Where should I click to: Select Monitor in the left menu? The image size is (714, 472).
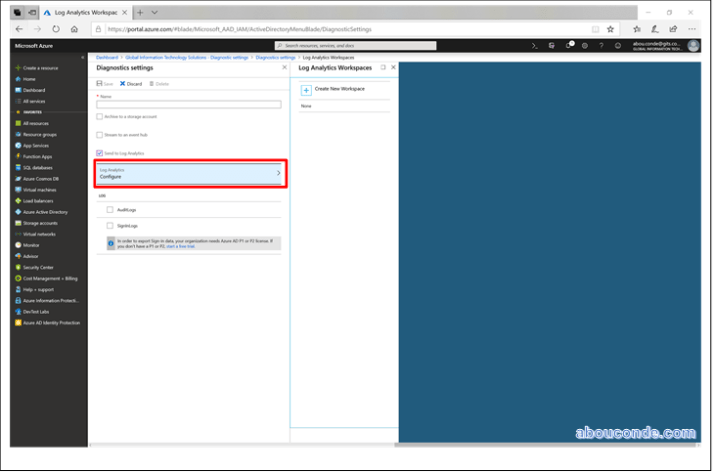tap(30, 244)
